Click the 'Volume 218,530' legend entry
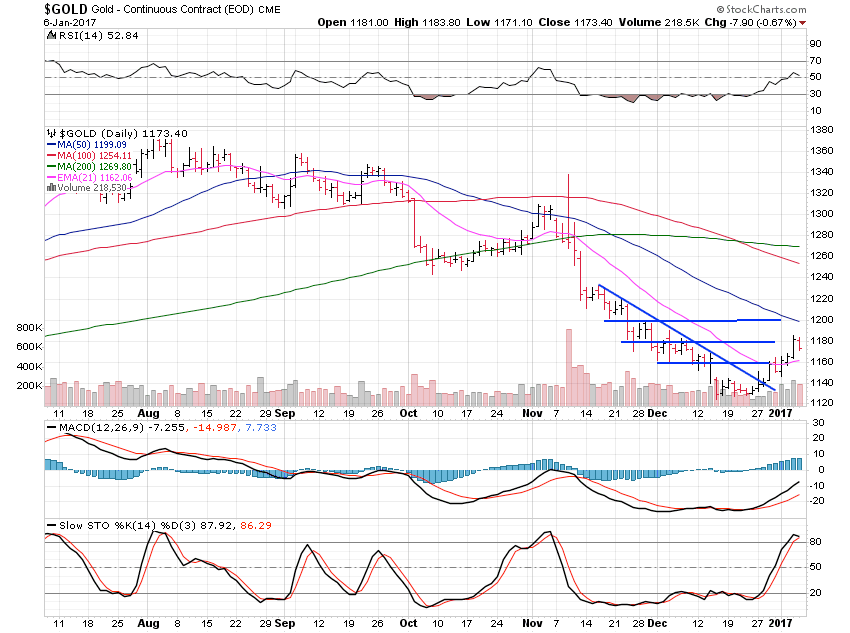 tap(92, 188)
